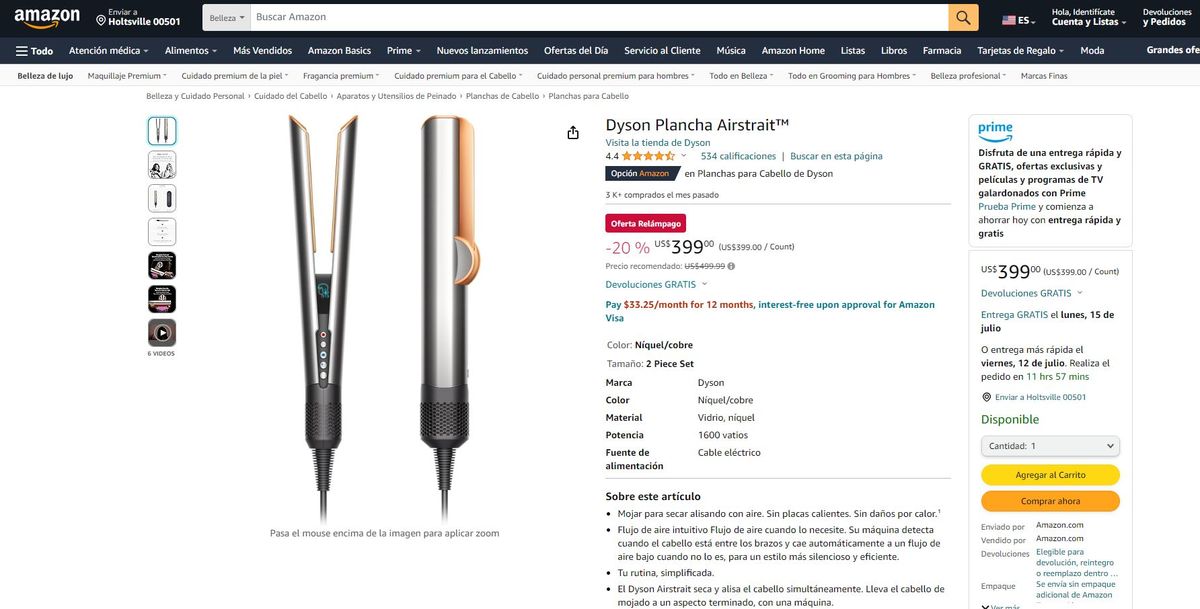The image size is (1200, 609).
Task: Select Ofertas del Día in navigation
Action: 576,50
